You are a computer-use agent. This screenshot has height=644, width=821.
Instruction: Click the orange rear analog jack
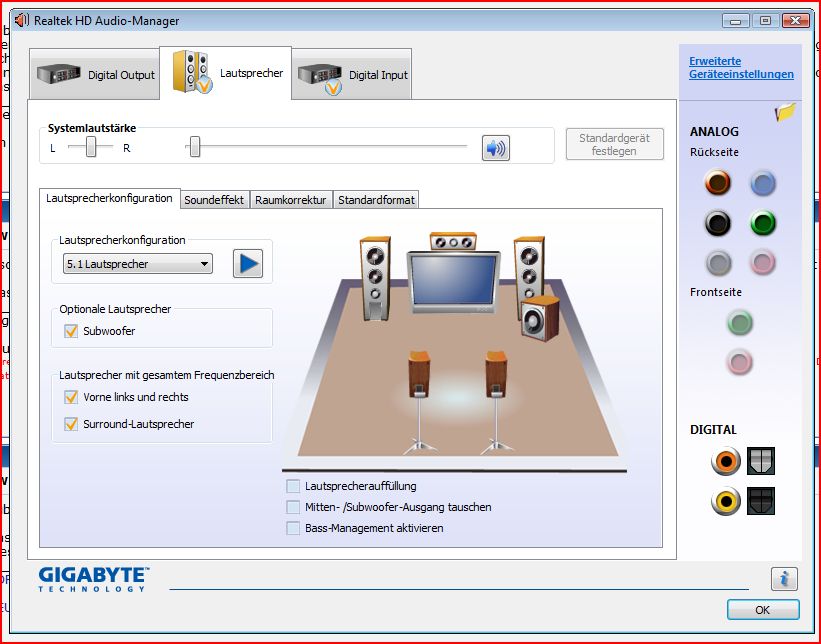pos(717,183)
